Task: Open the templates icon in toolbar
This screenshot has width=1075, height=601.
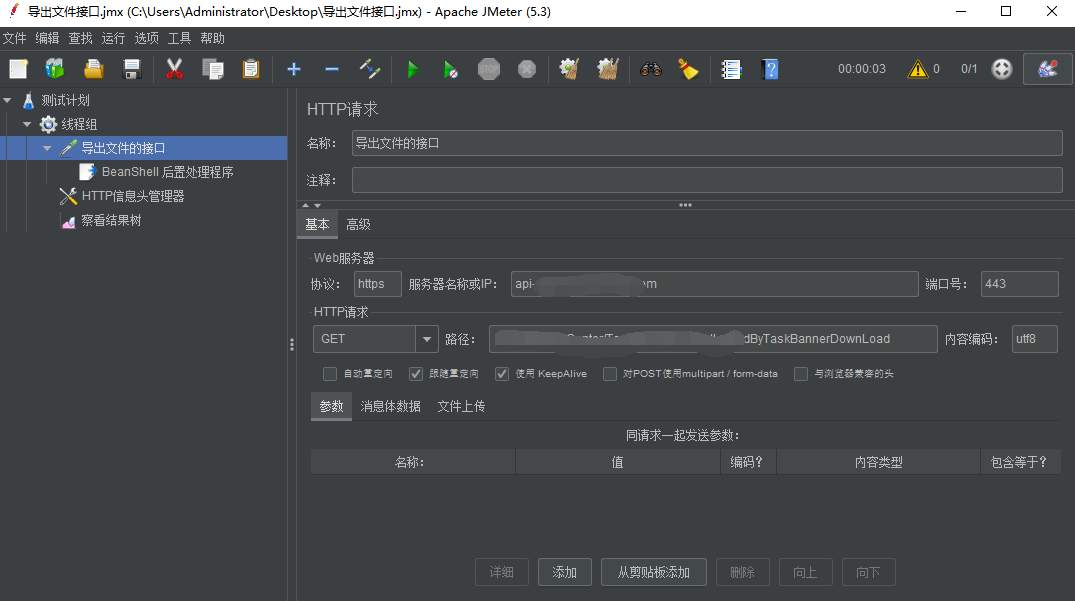Action: 55,69
